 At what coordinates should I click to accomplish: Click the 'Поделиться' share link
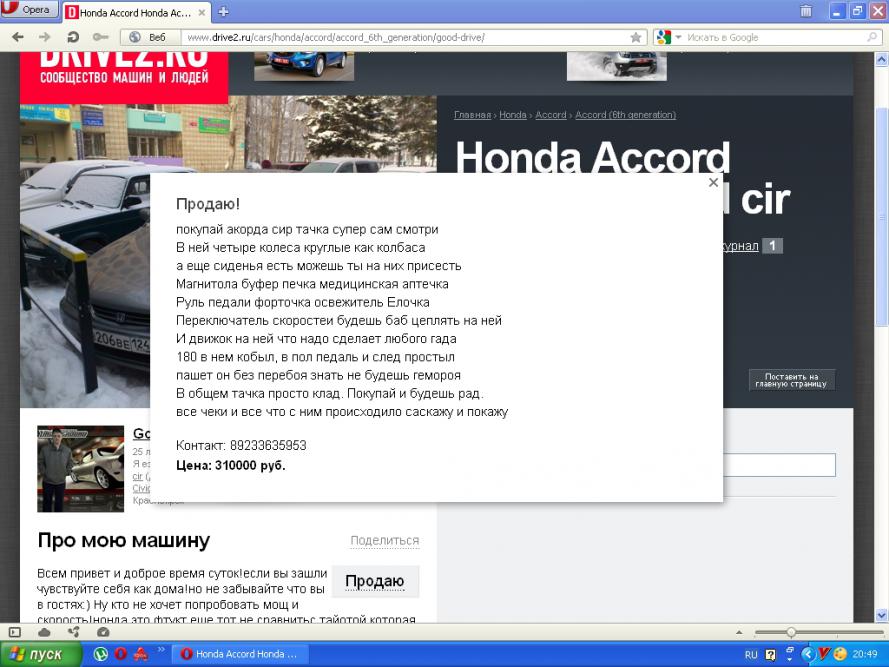384,541
